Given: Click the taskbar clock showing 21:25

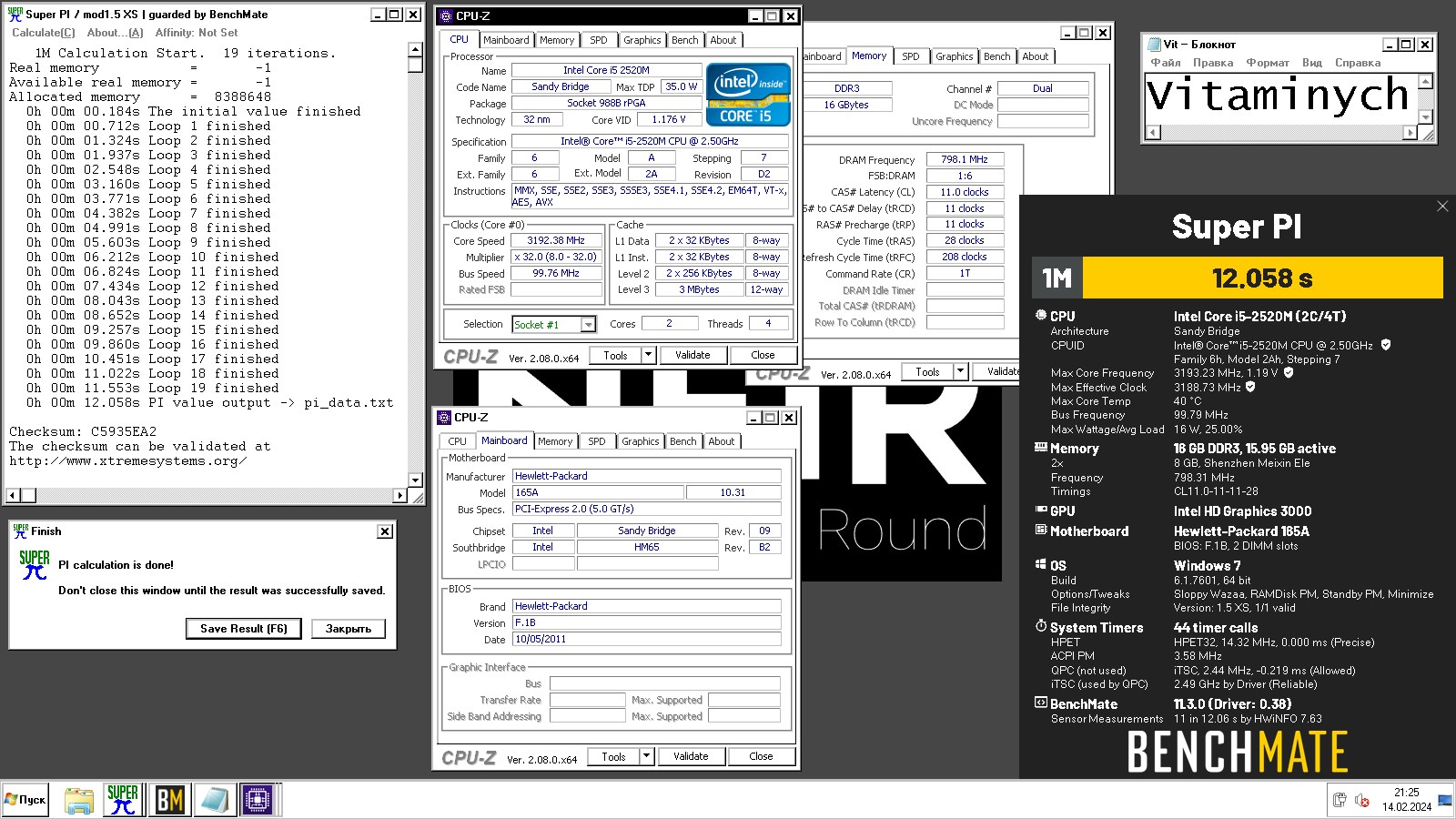Looking at the screenshot, I should 1407,793.
